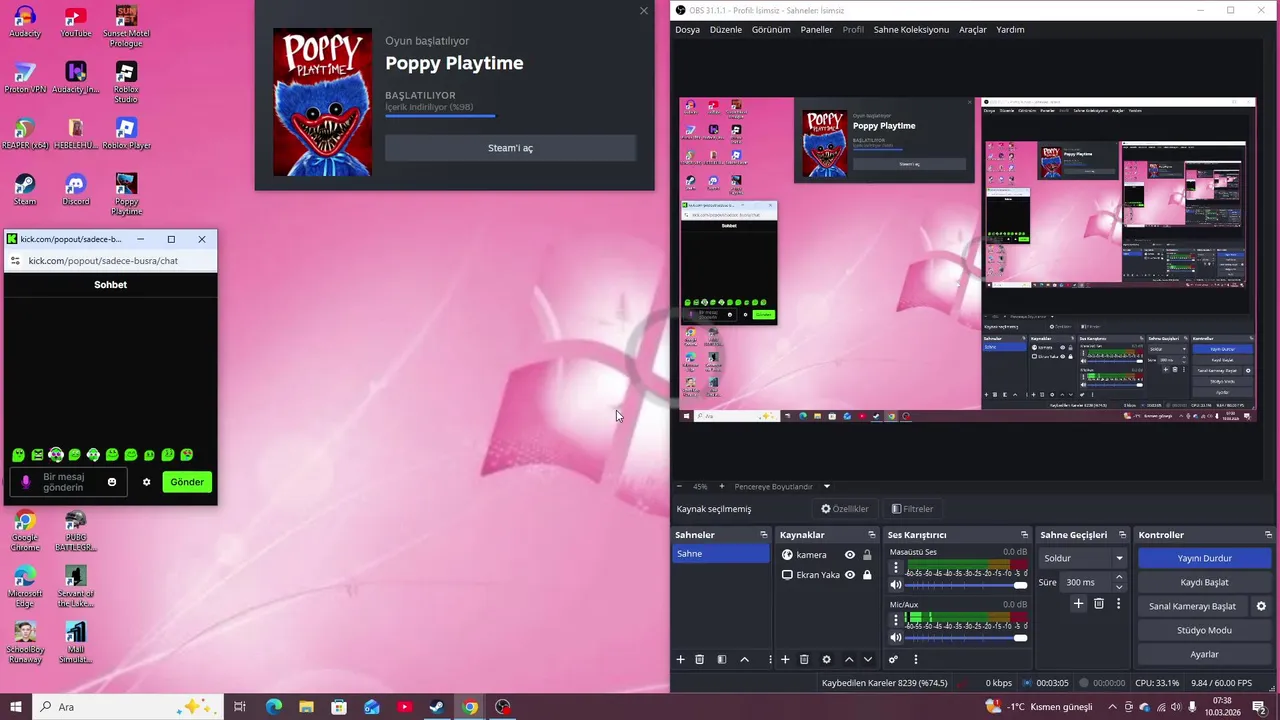Pop out the Kaynaklar dock panel
The image size is (1280, 720).
point(872,535)
